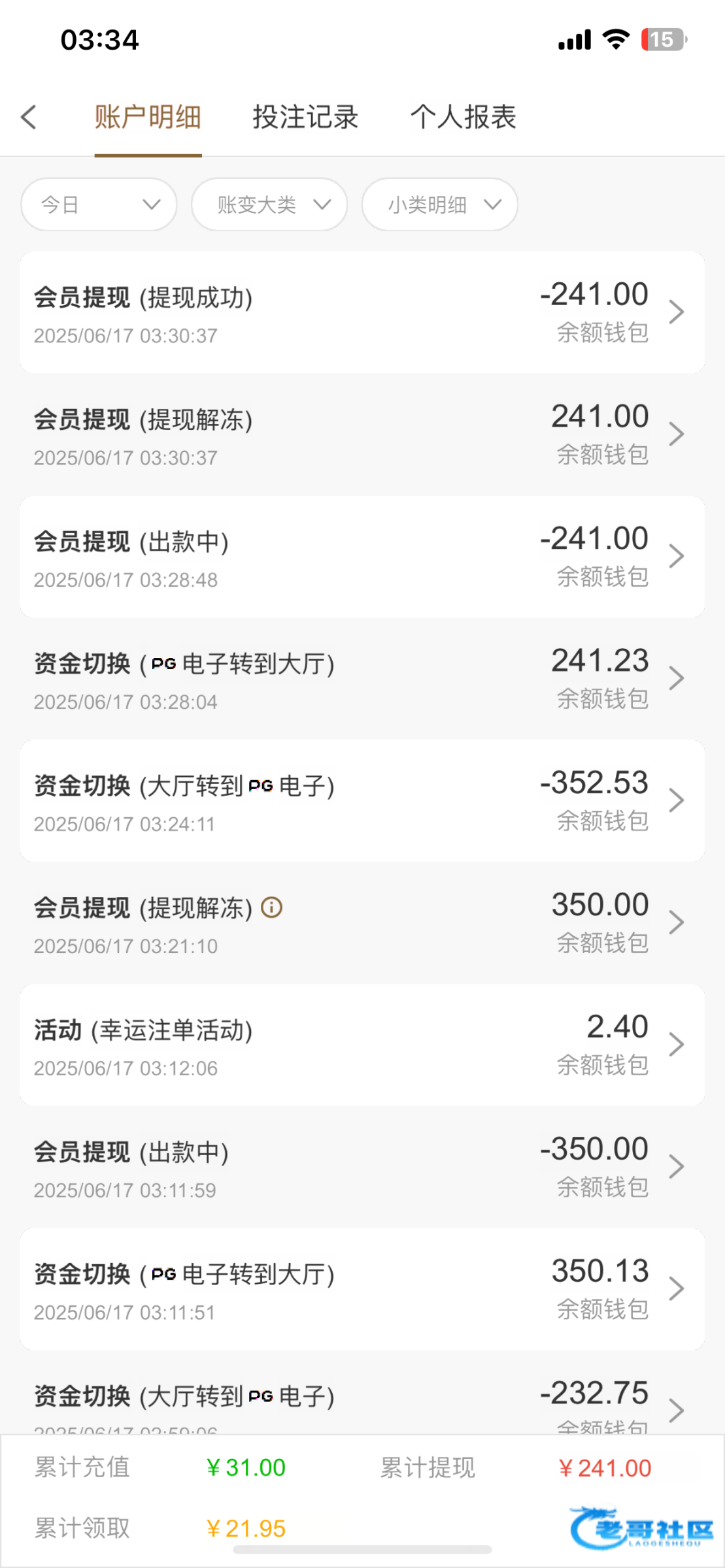Tap the Wi-Fi status icon
Viewport: 725px width, 1568px height.
pyautogui.click(x=615, y=40)
